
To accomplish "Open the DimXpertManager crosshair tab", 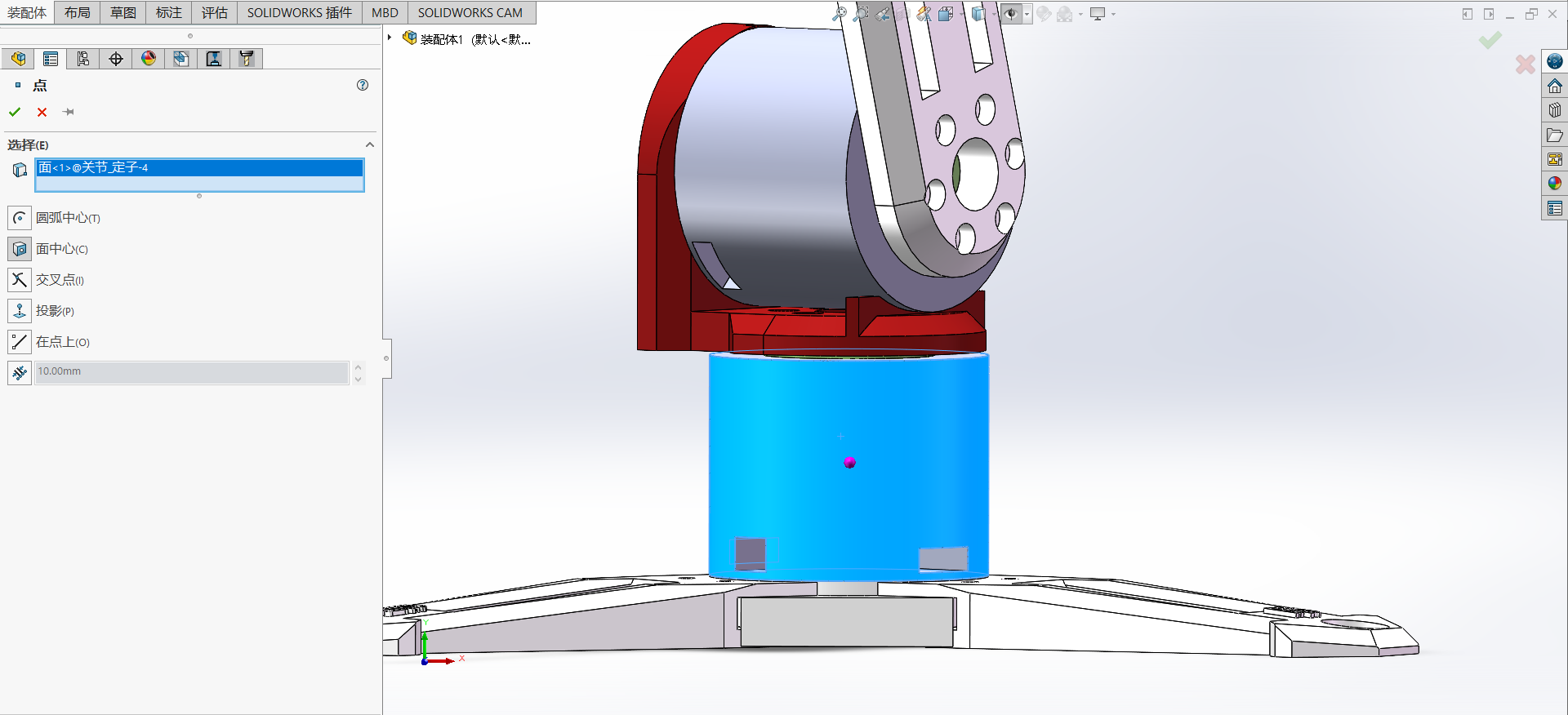I will 116,59.
